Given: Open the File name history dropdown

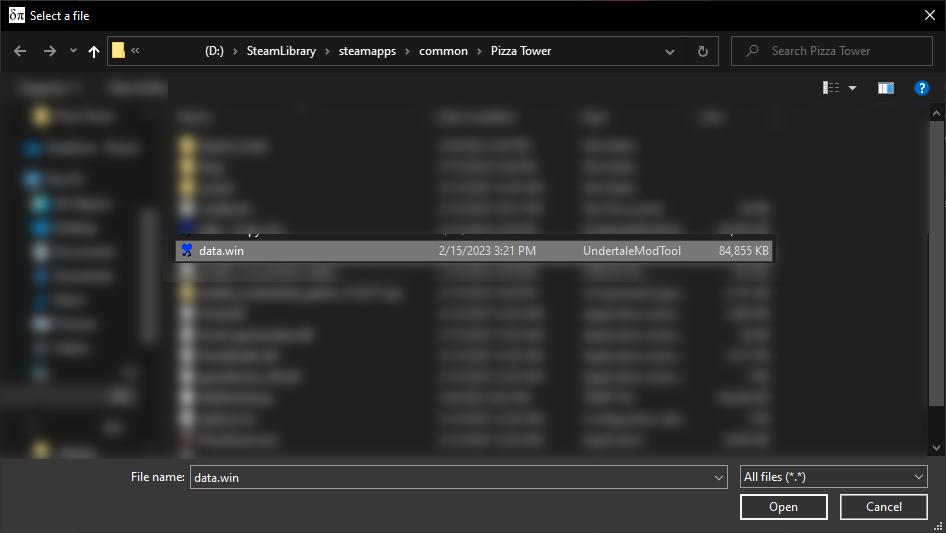Looking at the screenshot, I should (718, 477).
